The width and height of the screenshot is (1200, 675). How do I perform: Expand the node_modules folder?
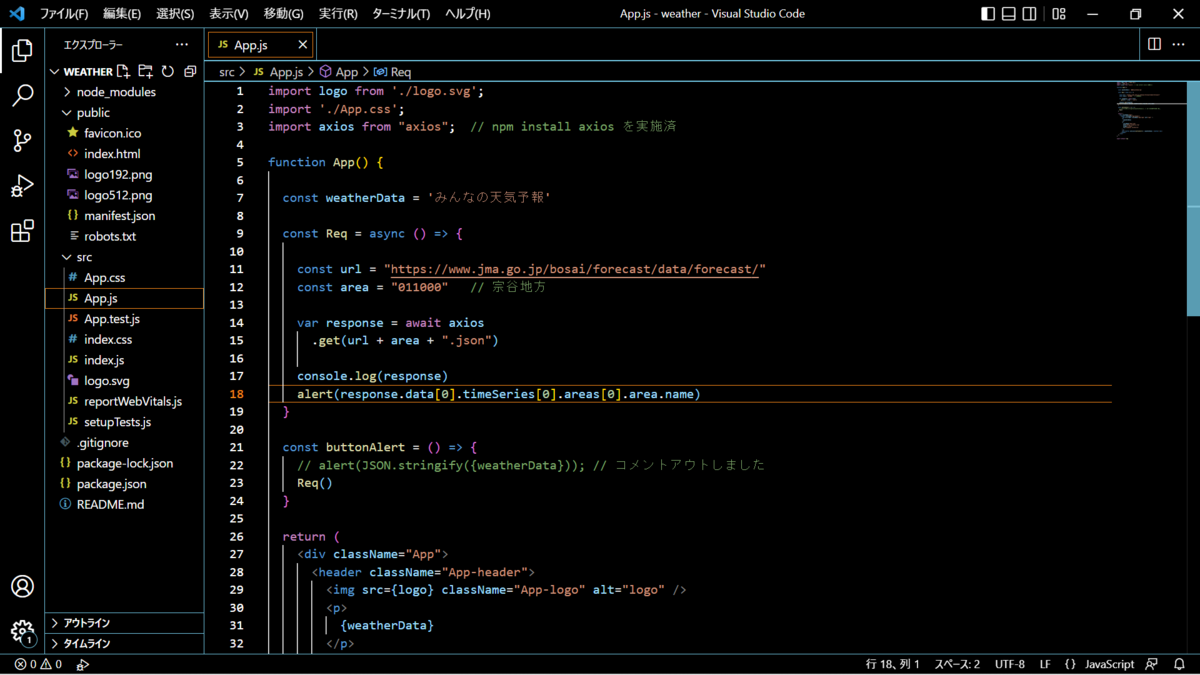[x=125, y=92]
